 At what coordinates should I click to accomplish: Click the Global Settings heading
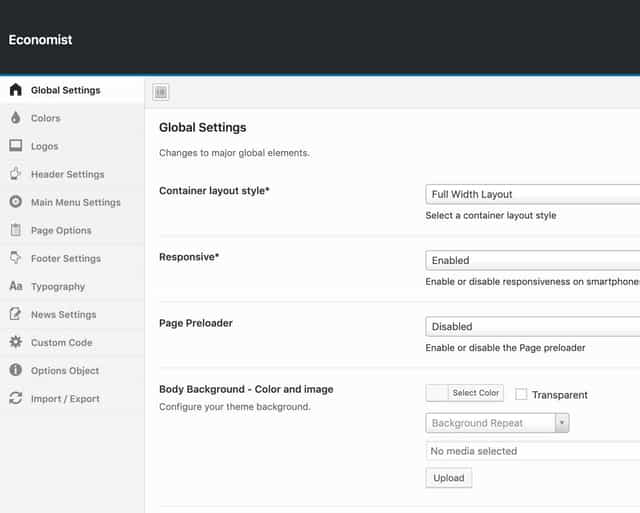point(202,127)
